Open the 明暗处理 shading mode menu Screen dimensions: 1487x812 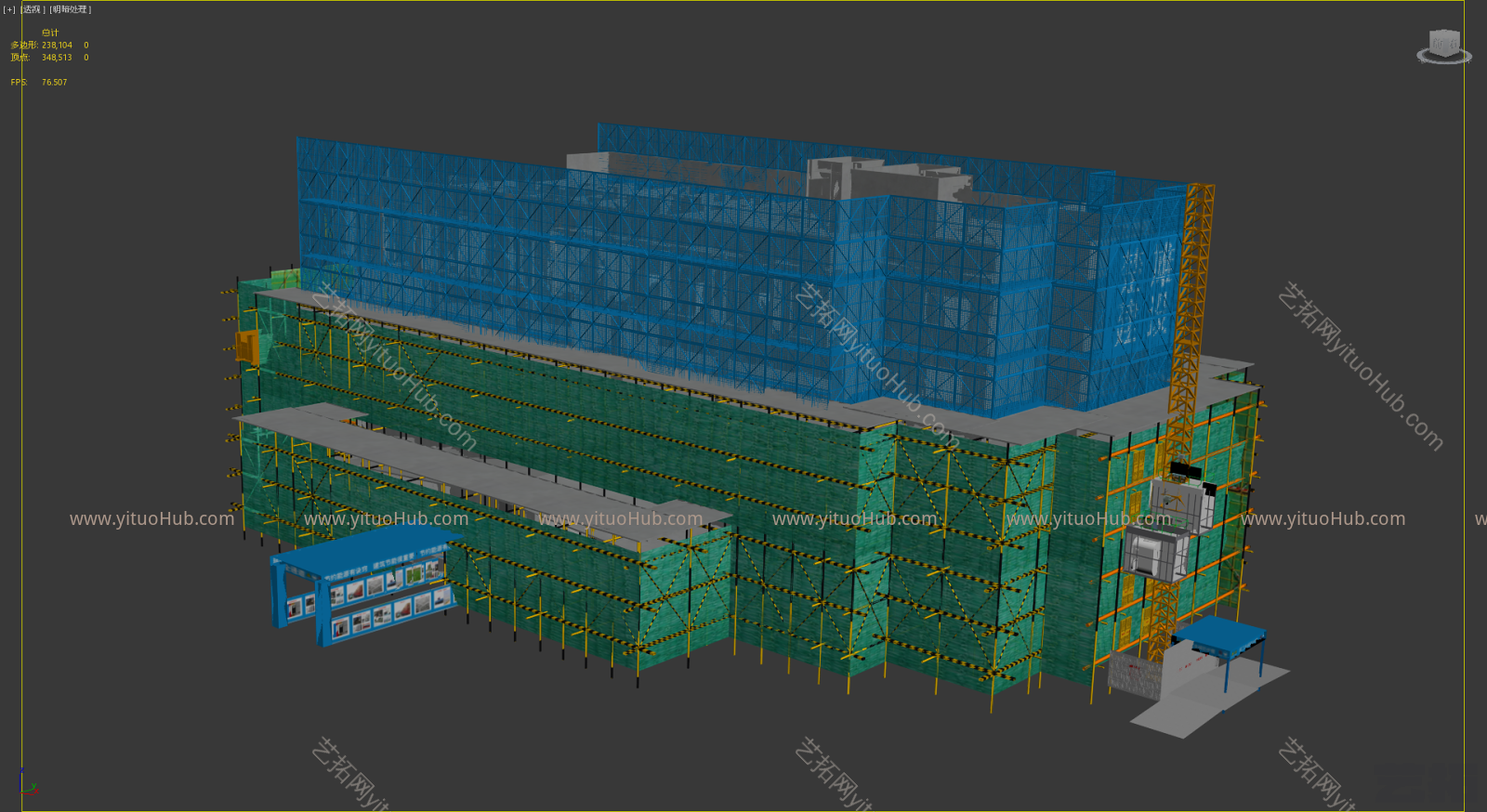71,9
